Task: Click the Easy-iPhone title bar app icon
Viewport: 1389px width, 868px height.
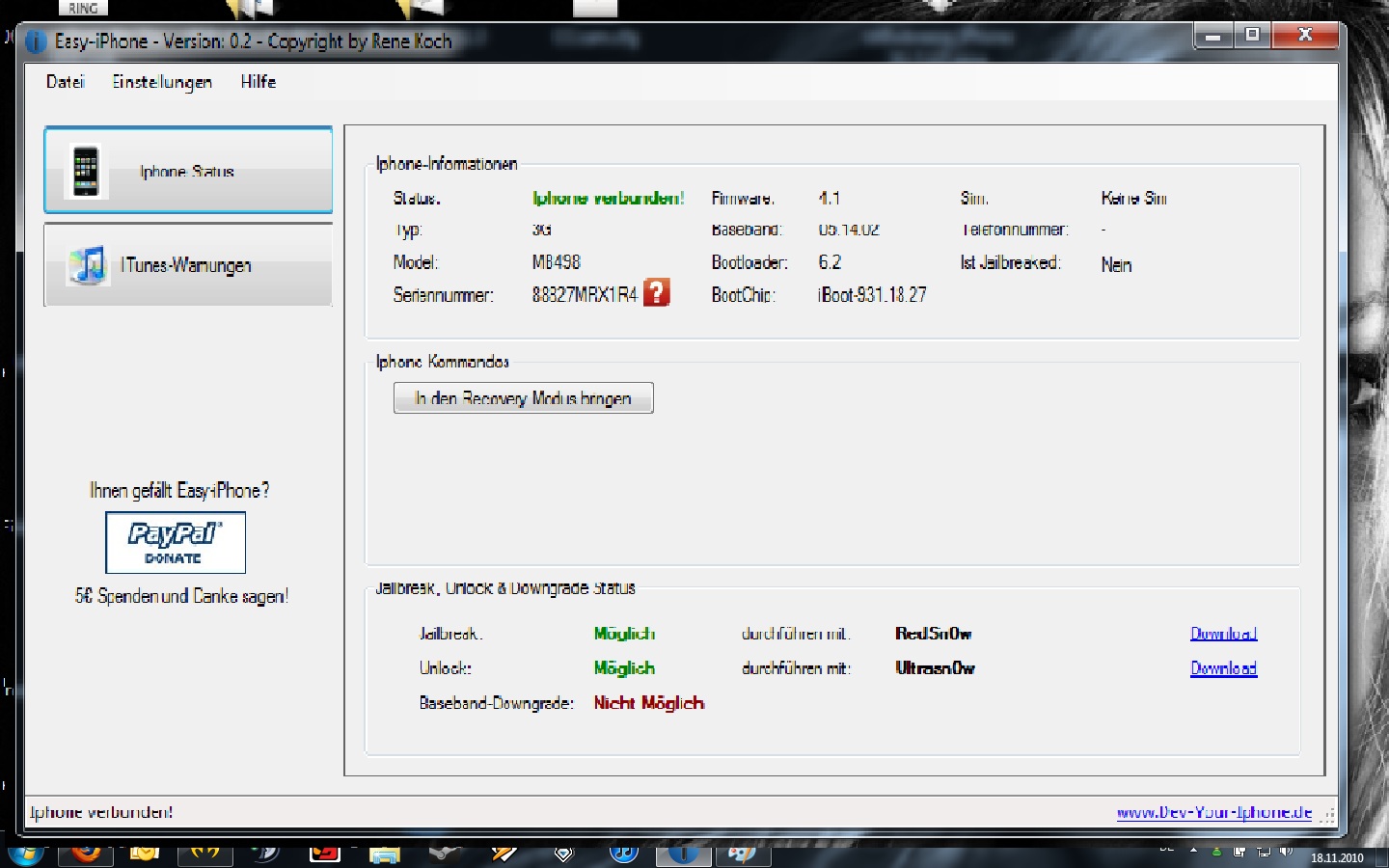Action: [36, 41]
